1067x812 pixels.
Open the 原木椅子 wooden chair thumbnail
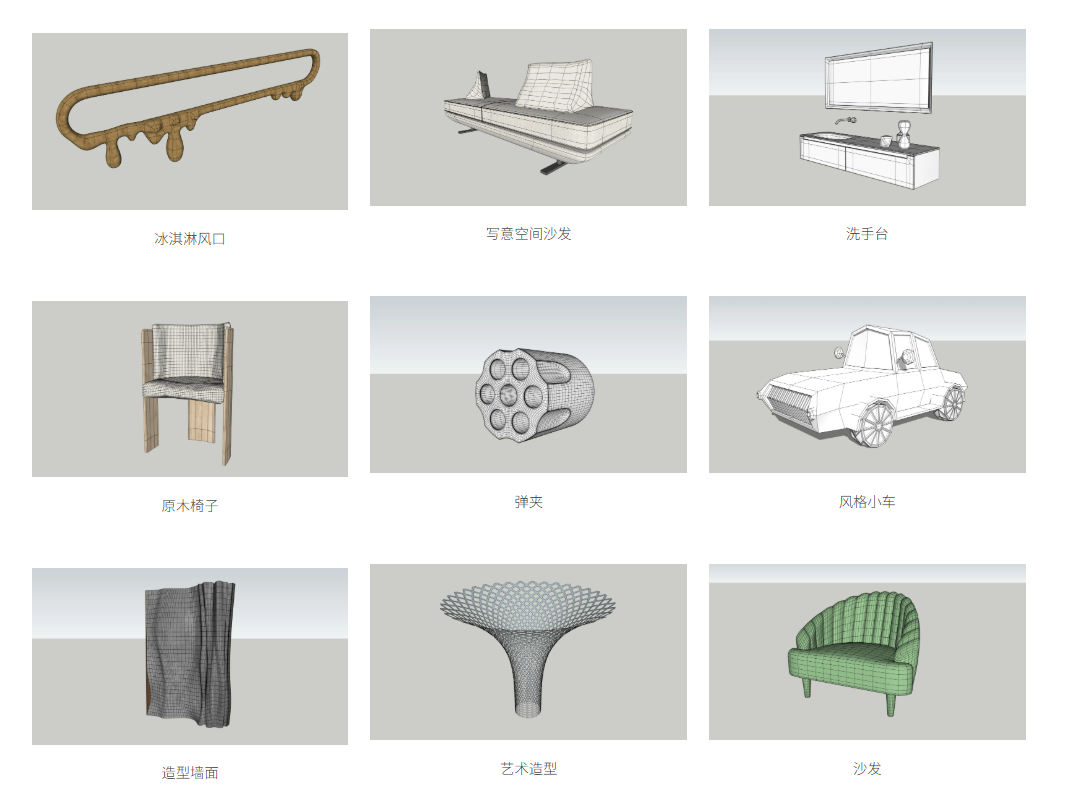click(x=189, y=389)
